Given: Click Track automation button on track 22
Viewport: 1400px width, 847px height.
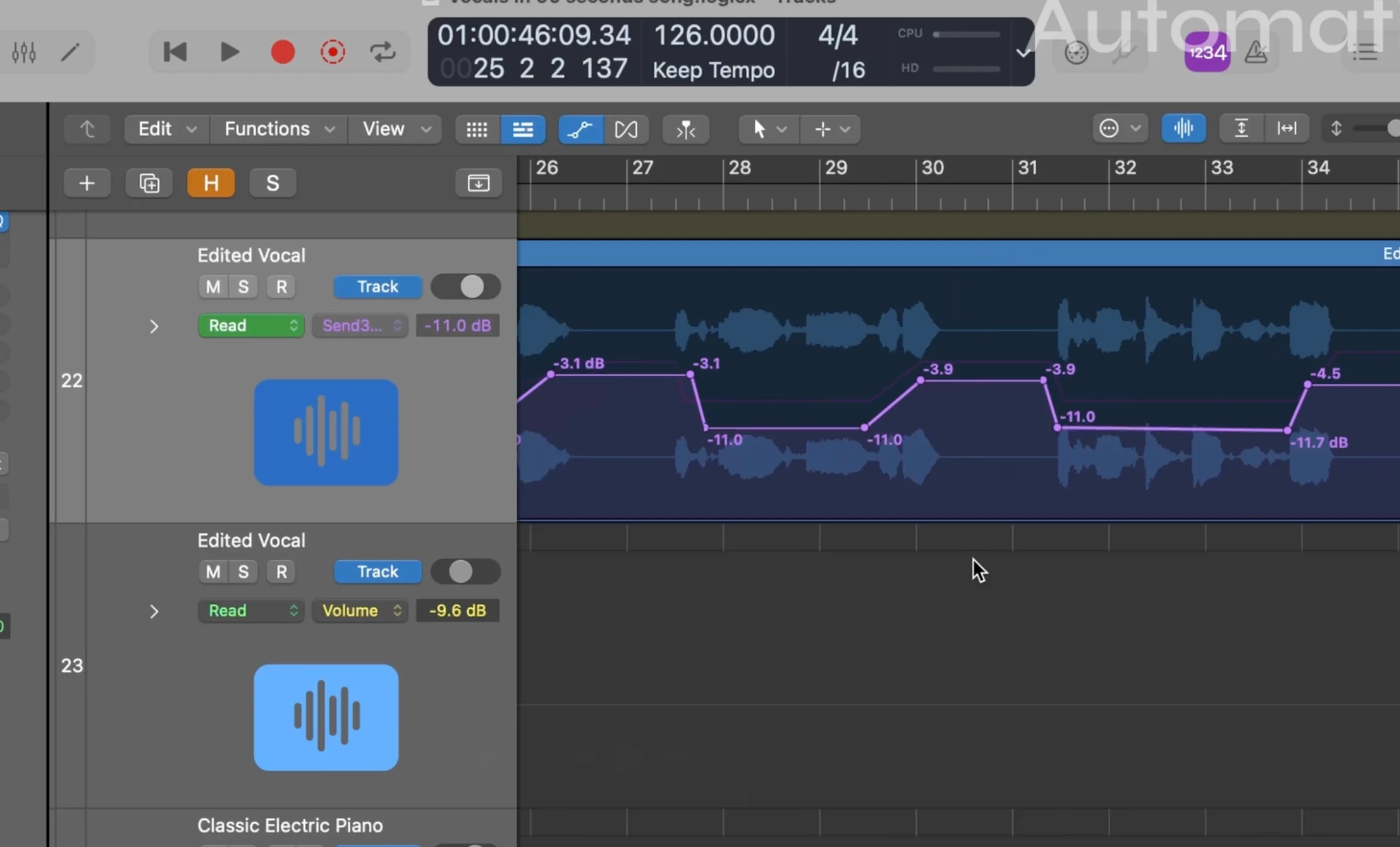Looking at the screenshot, I should (x=378, y=287).
